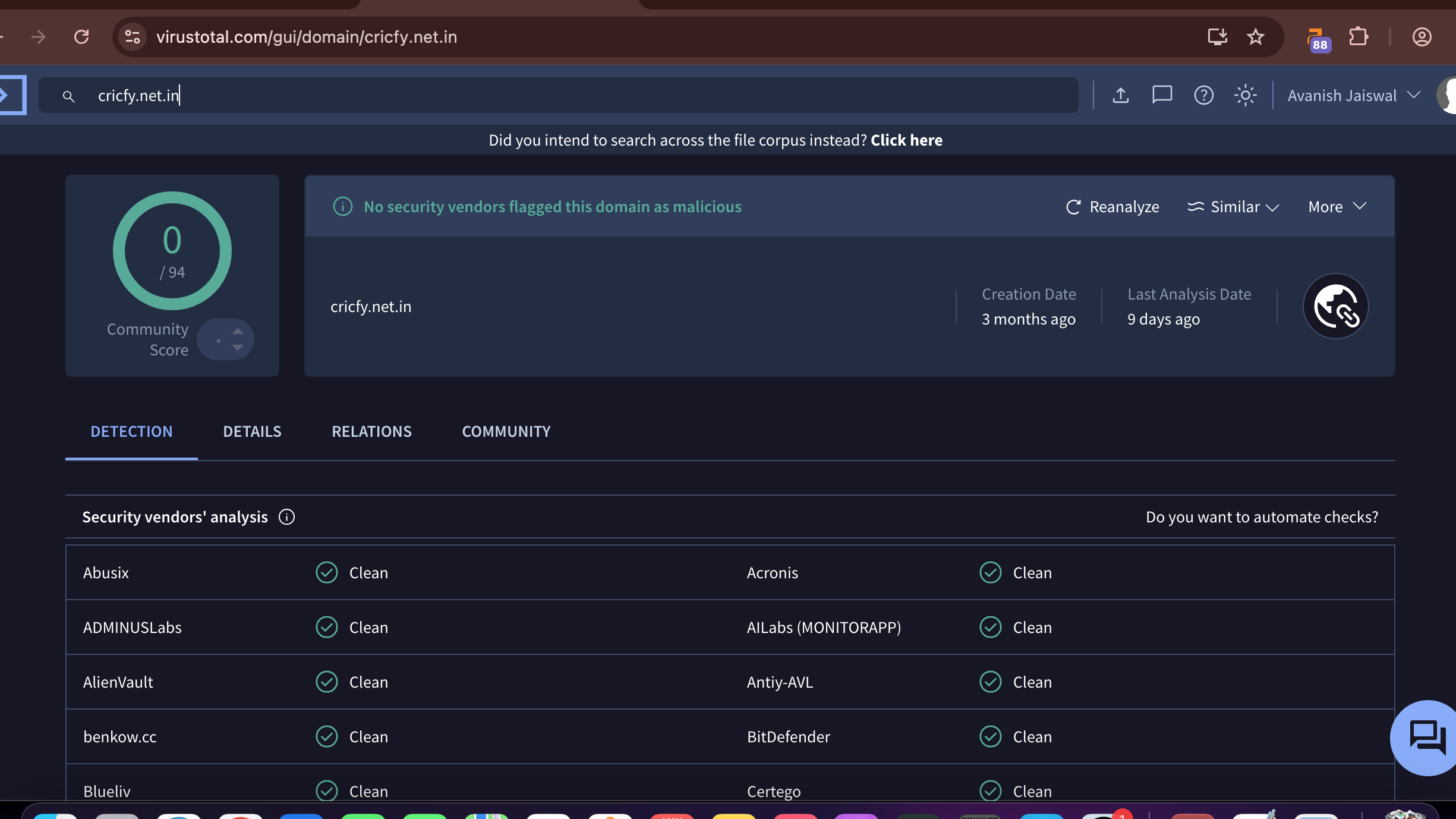Open the browser extensions puzzle icon
Image resolution: width=1456 pixels, height=819 pixels.
1359,37
